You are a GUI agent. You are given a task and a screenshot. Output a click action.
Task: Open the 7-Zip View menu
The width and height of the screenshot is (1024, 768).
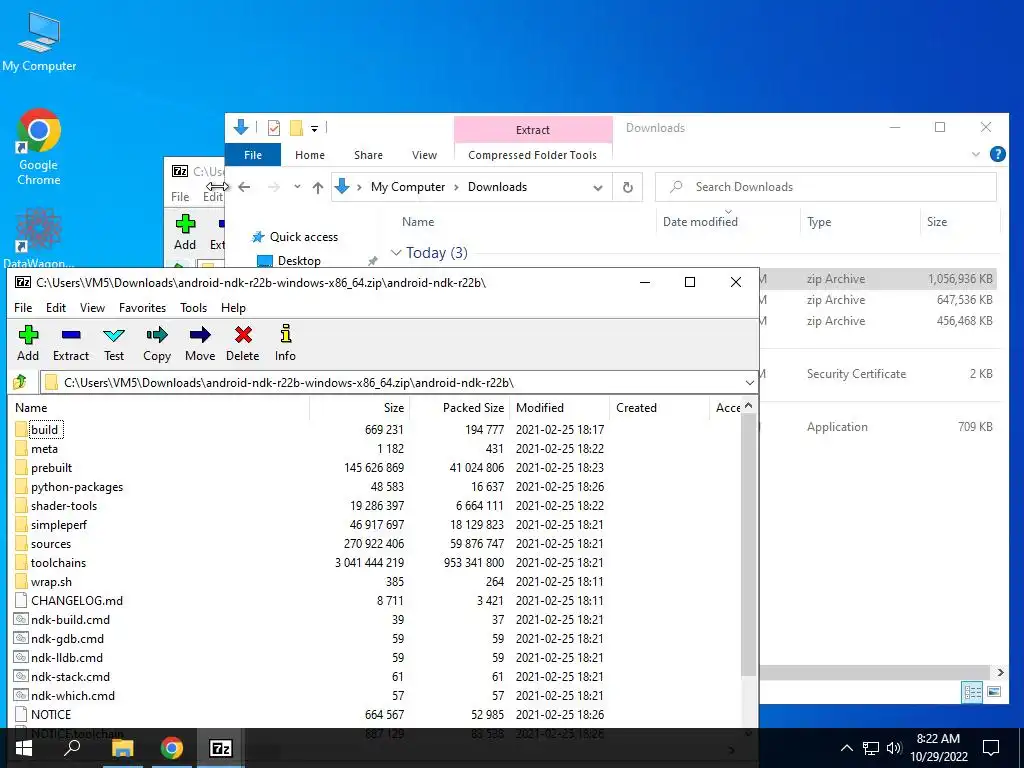[x=92, y=308]
